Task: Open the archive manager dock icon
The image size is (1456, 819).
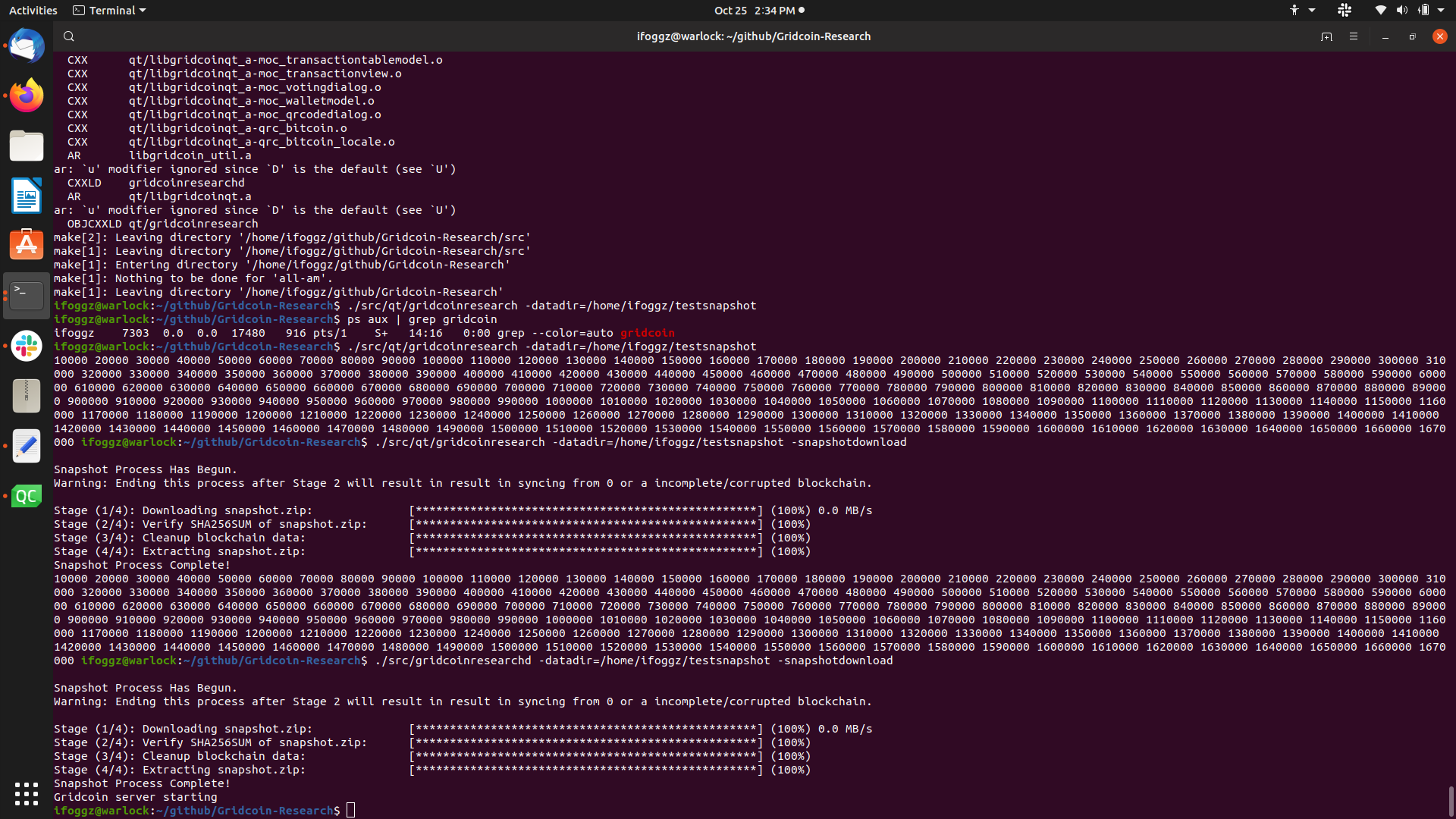Action: click(27, 396)
